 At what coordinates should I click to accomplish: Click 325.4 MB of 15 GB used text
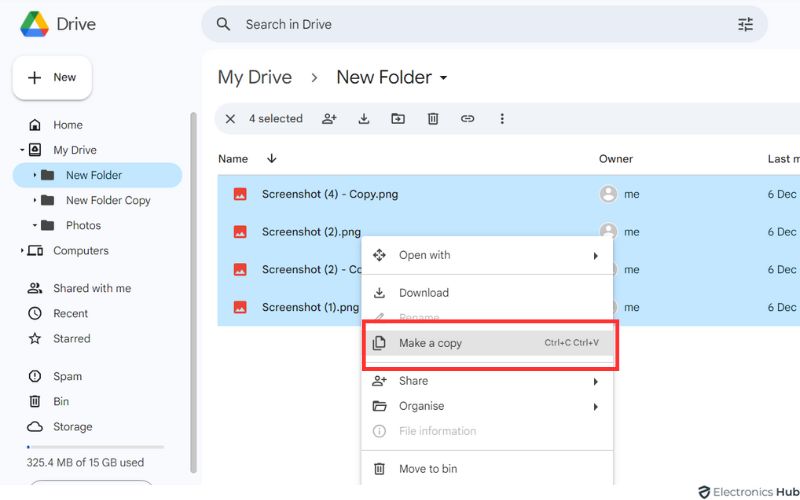[85, 463]
